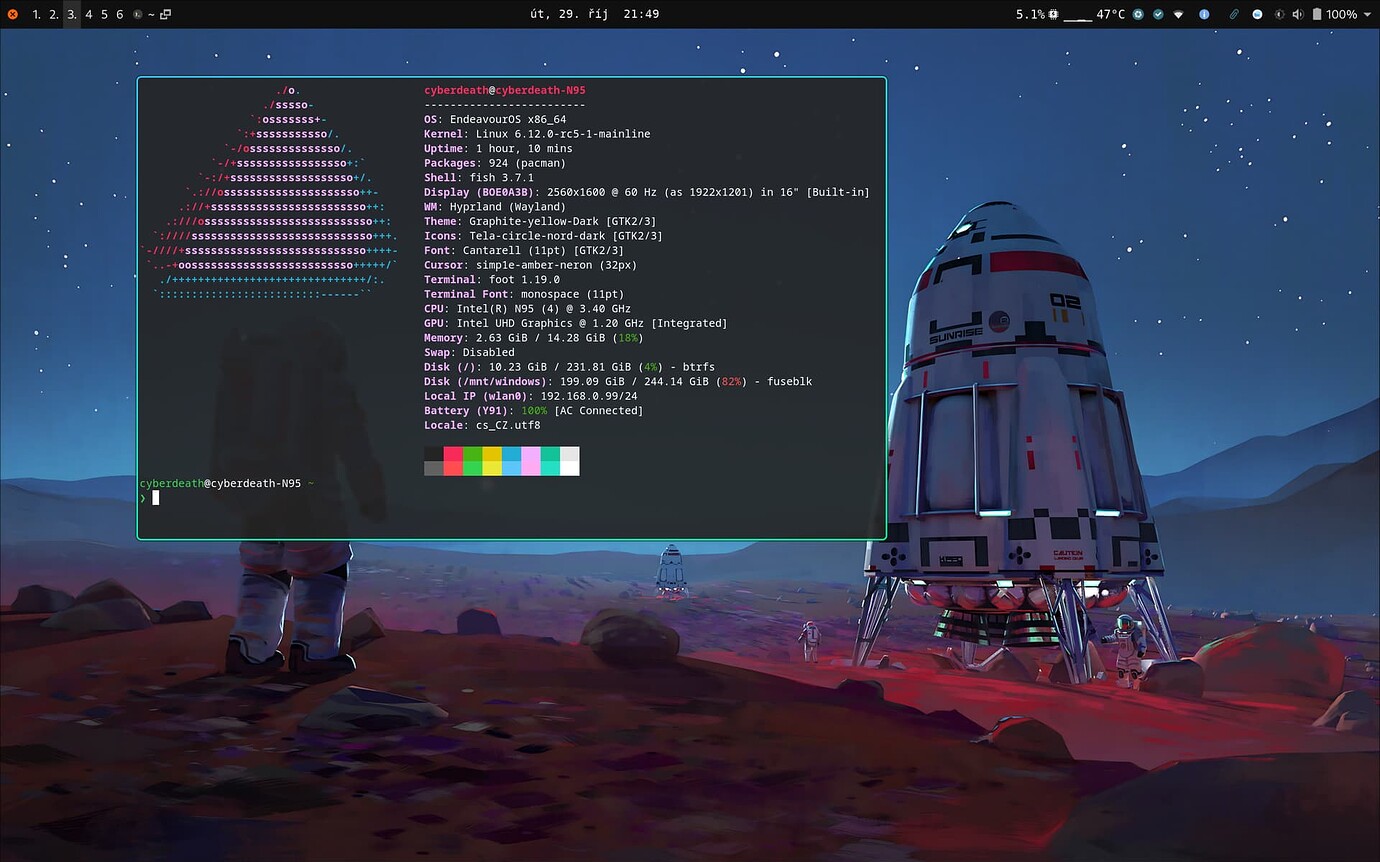
Task: Open the teal circular-arrows tray icon
Action: click(x=1138, y=14)
